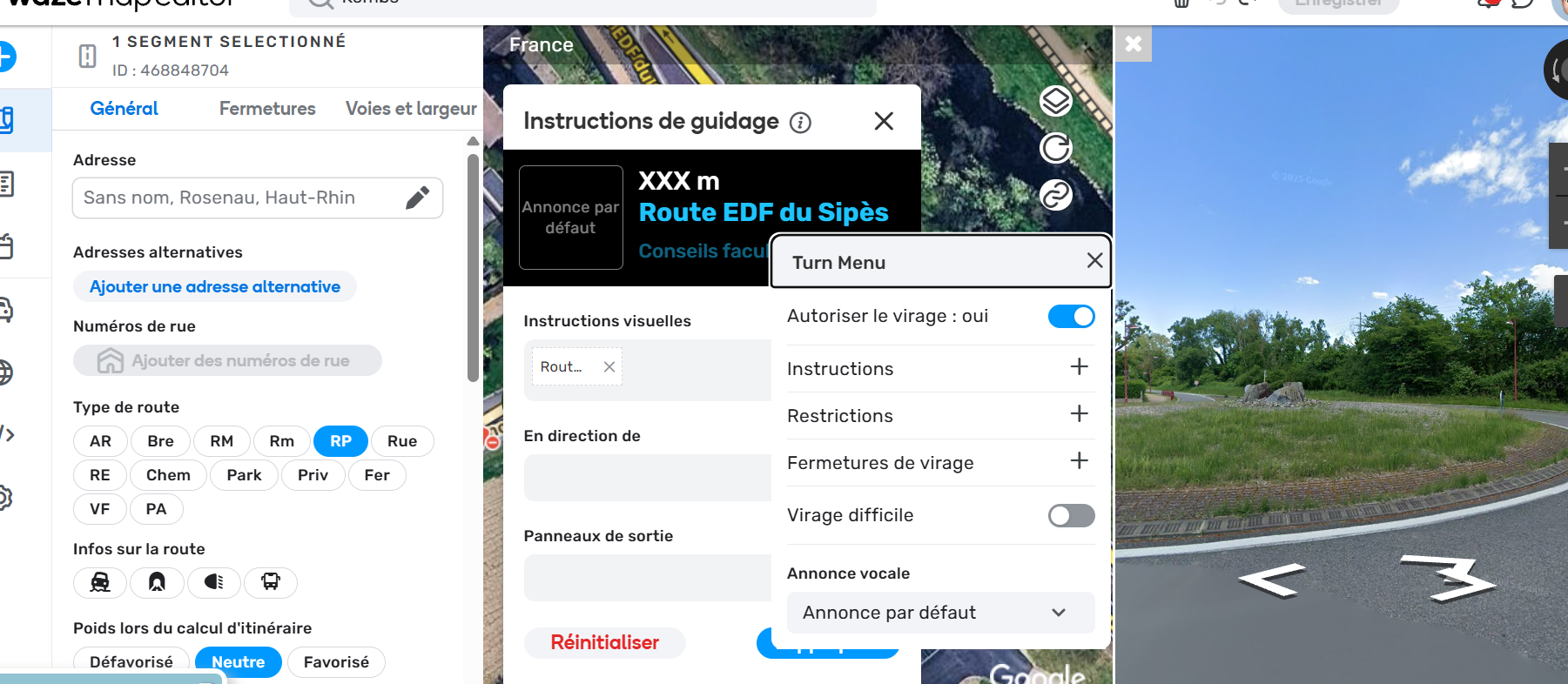Click the permalink chain icon

tap(1056, 195)
